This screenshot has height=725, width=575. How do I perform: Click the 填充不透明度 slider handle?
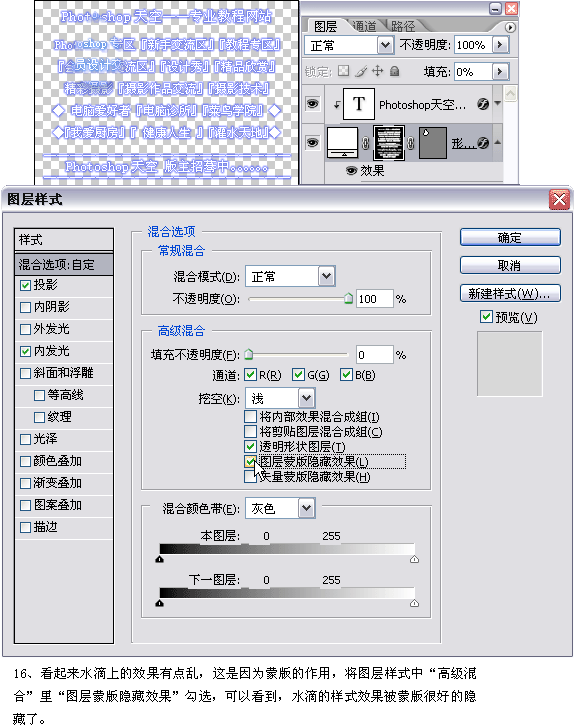[x=249, y=355]
